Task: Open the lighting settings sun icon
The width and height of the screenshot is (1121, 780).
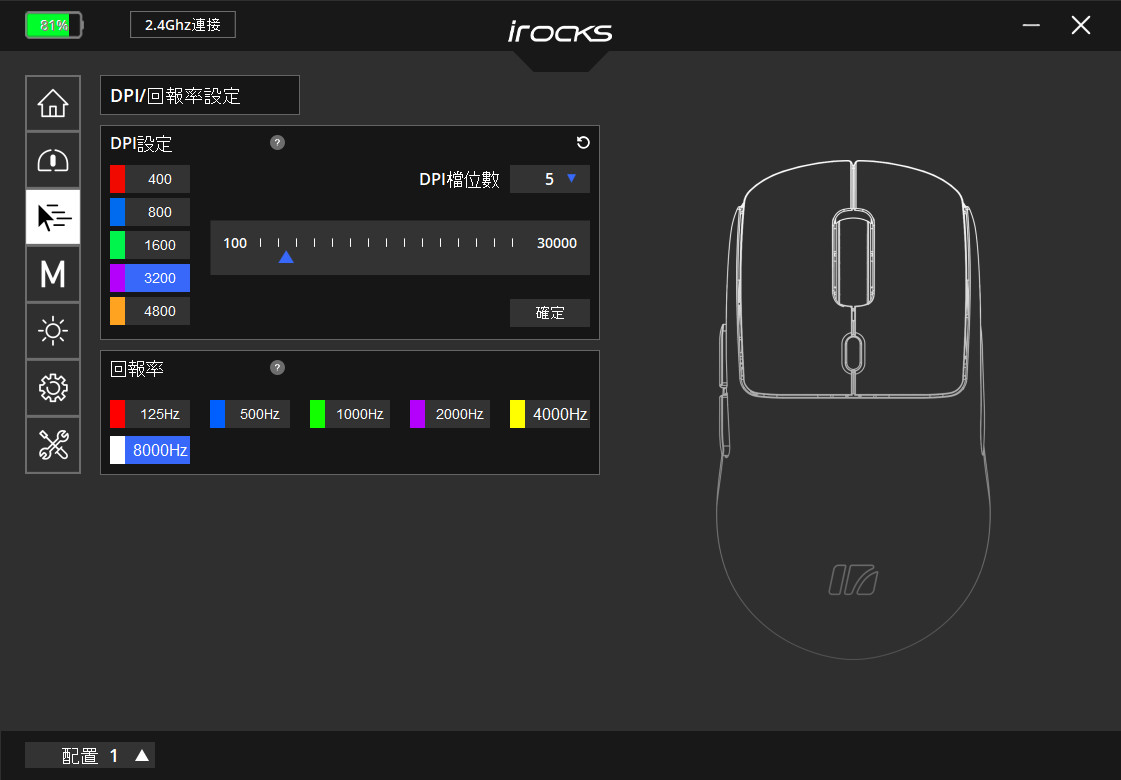Action: click(x=53, y=331)
